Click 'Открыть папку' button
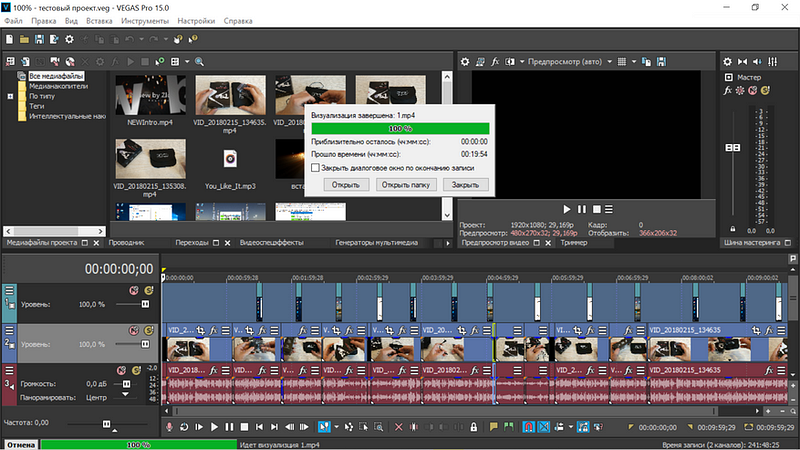The width and height of the screenshot is (800, 450). click(406, 185)
